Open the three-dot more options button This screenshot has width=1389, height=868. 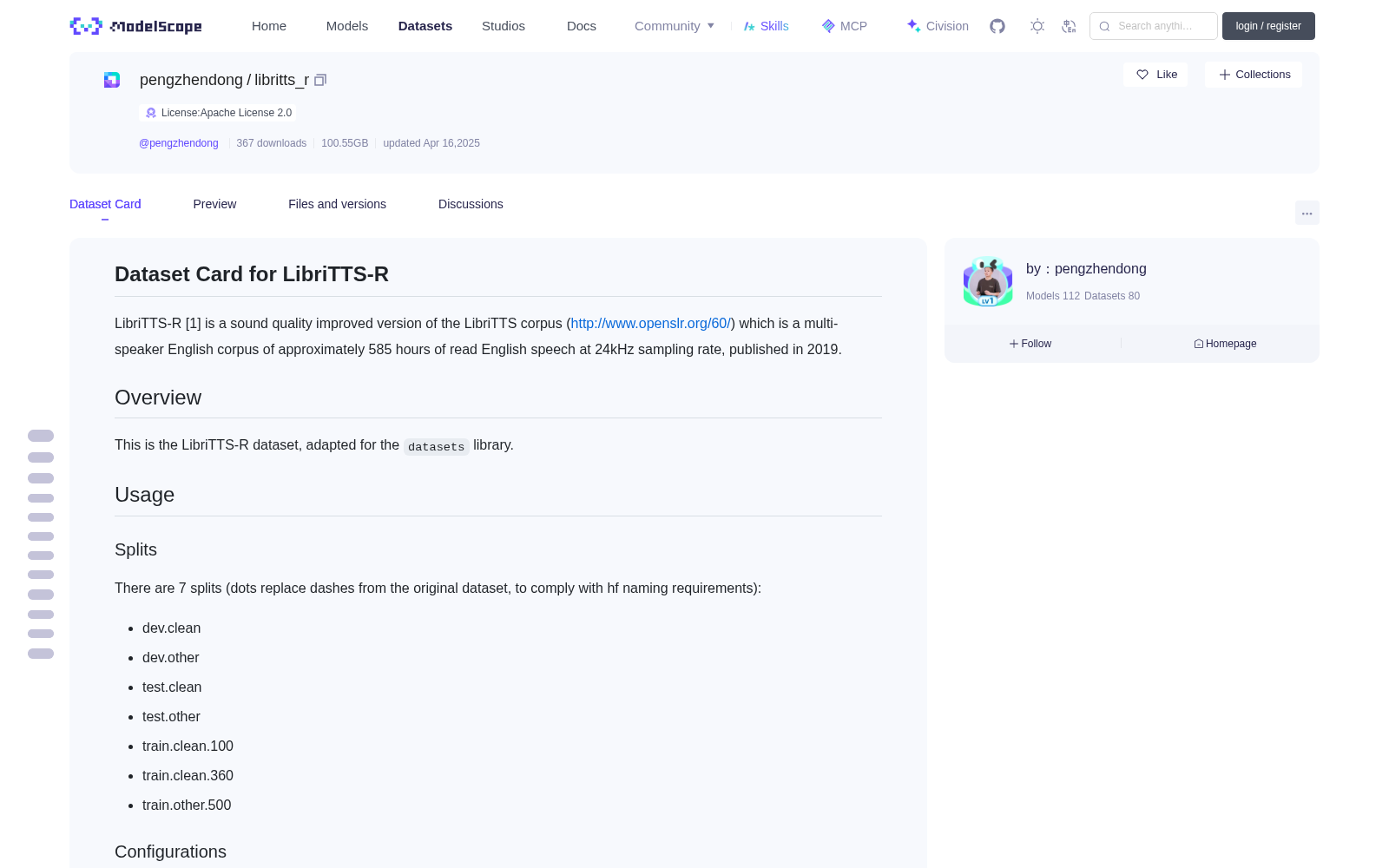[x=1307, y=213]
